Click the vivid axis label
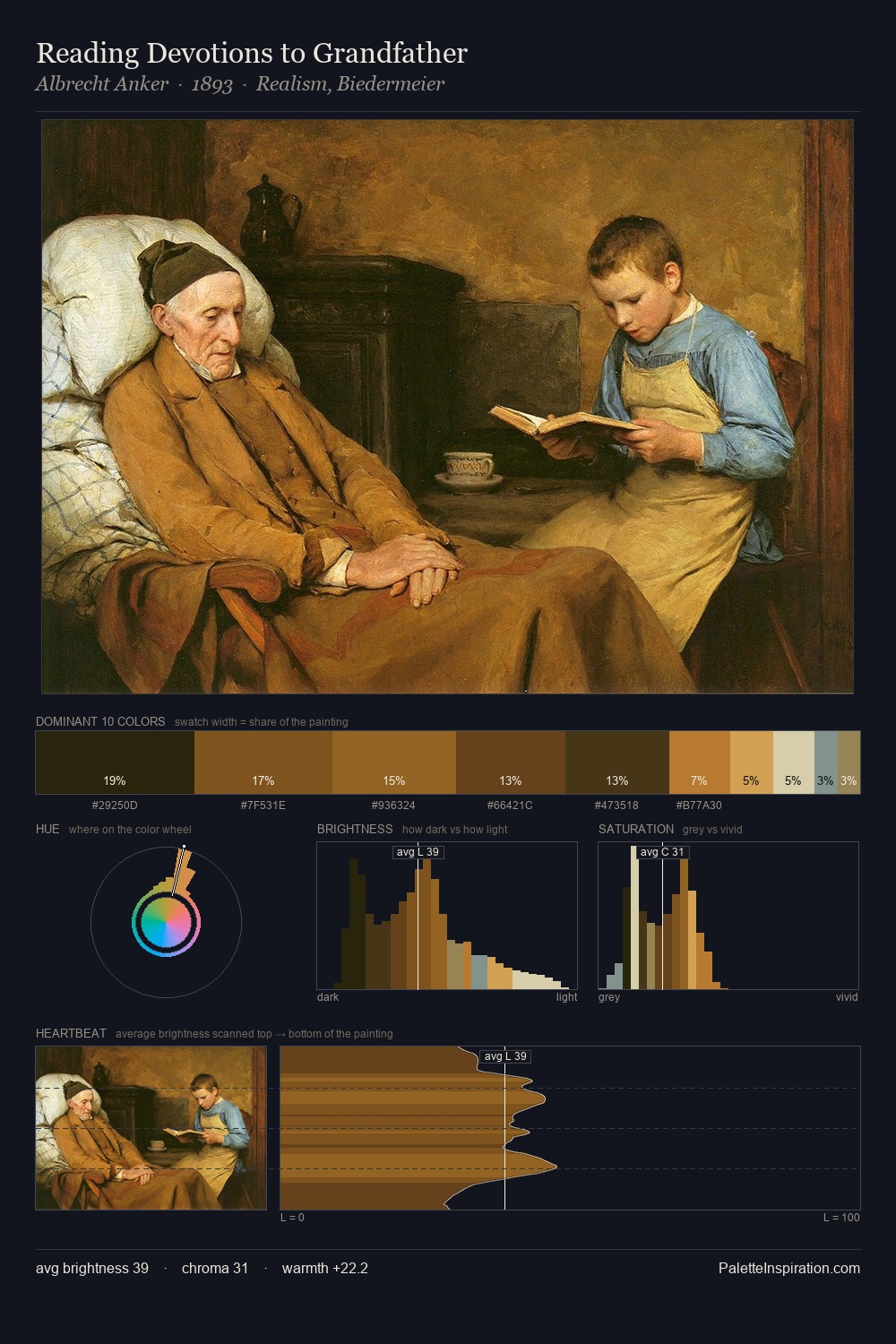The image size is (896, 1344). 847,997
